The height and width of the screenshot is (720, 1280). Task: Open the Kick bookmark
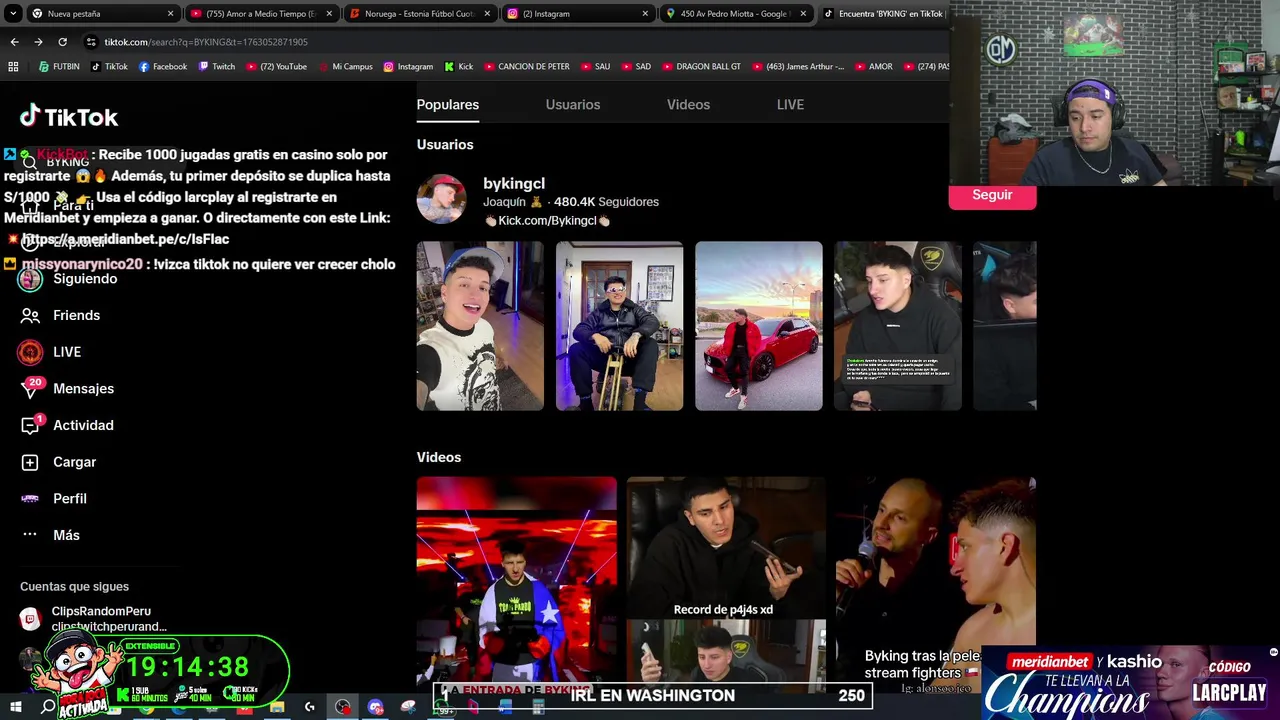tap(459, 67)
